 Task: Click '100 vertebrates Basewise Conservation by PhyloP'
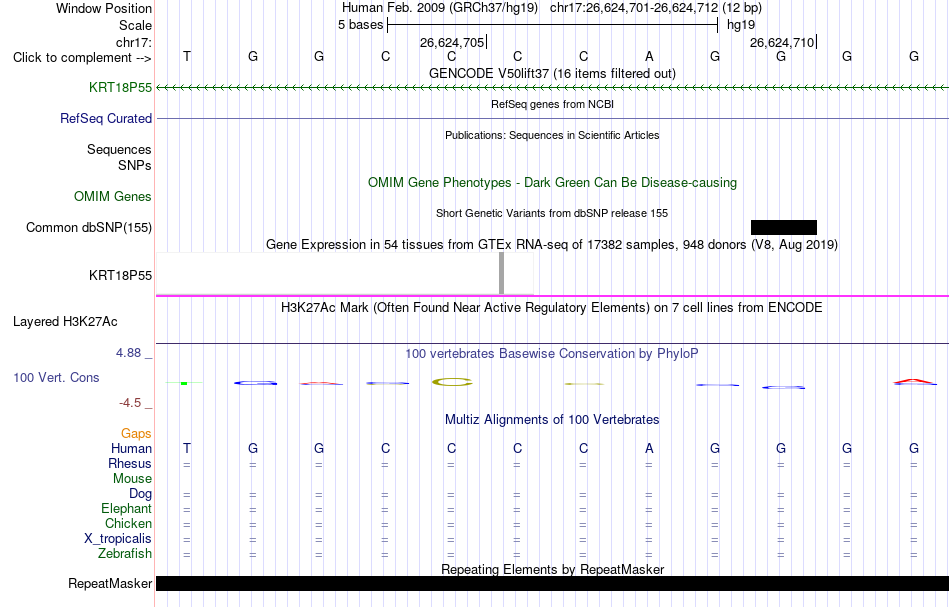coord(552,354)
